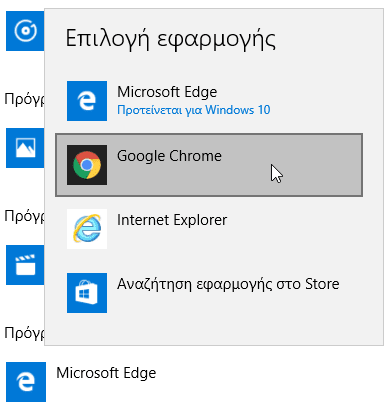
Task: Select the Movies & TV clapperboard icon
Action: 25,265
